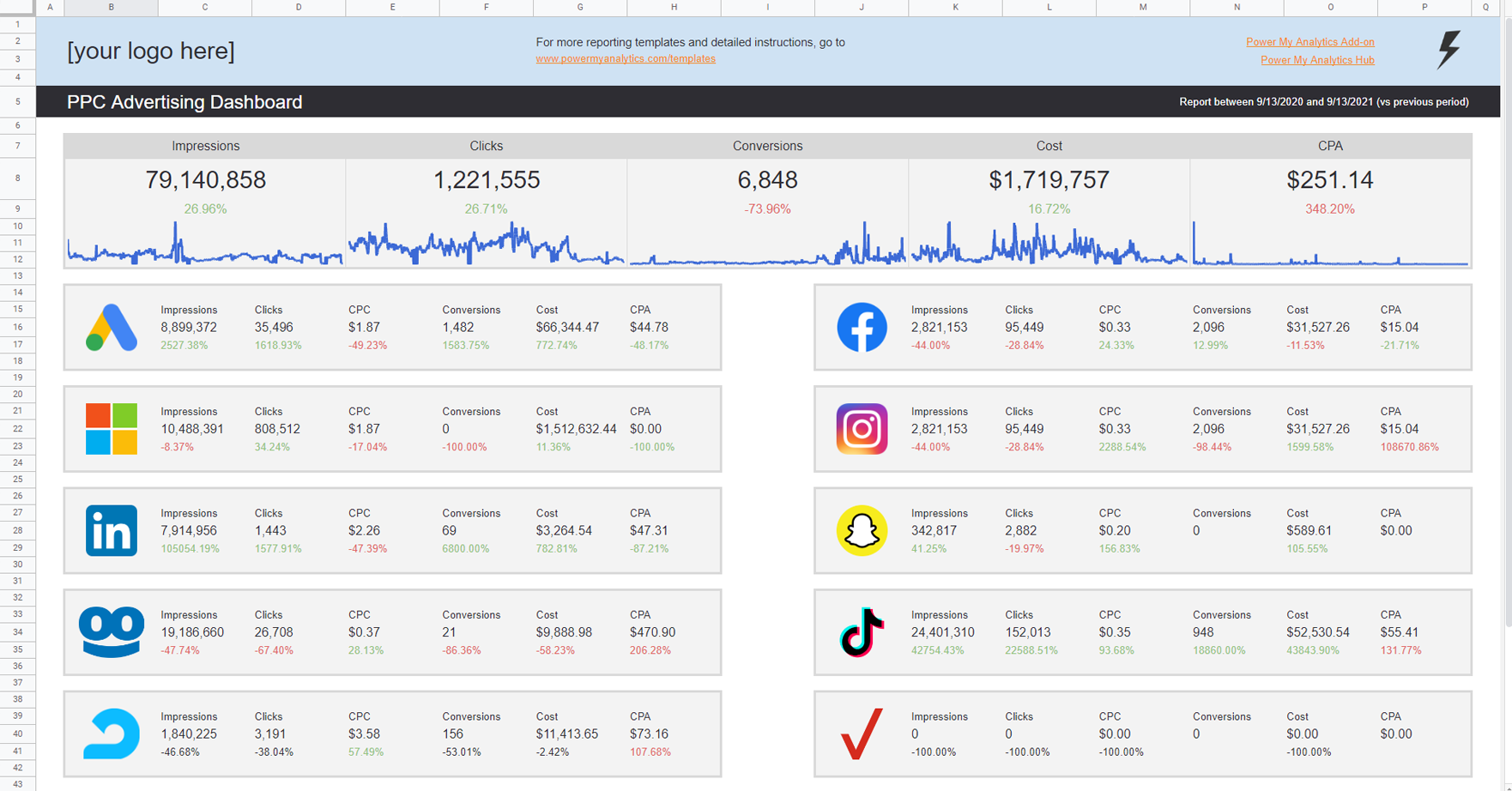Select LinkedIn impressions 7,914,956

pyautogui.click(x=189, y=531)
